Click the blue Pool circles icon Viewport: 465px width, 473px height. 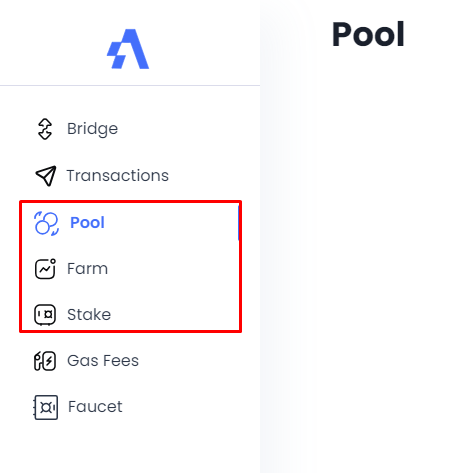(x=46, y=223)
